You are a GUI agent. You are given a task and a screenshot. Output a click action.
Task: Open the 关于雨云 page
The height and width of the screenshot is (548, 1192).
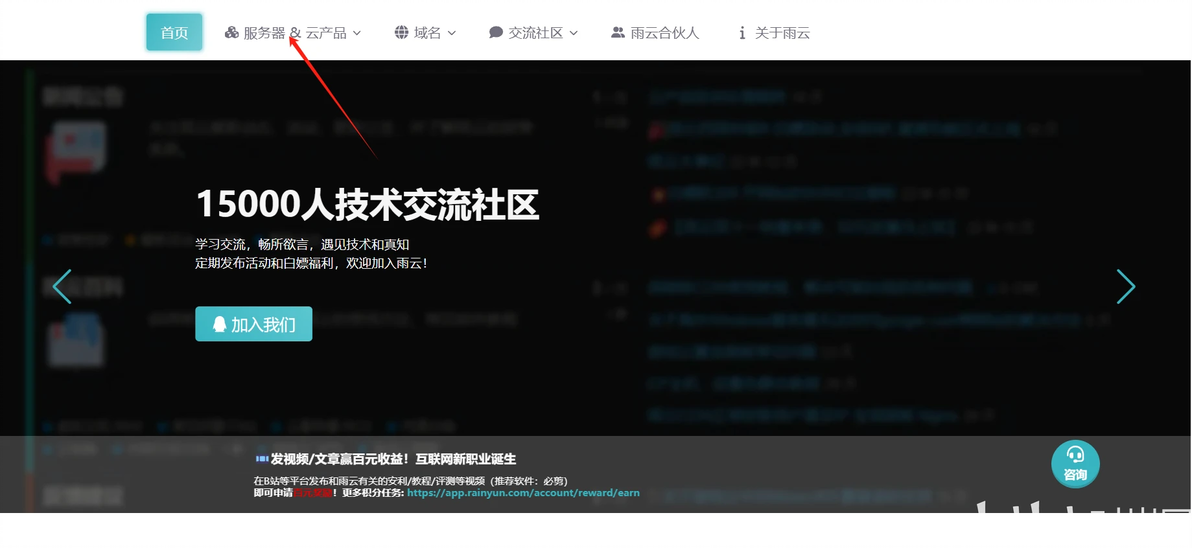774,33
